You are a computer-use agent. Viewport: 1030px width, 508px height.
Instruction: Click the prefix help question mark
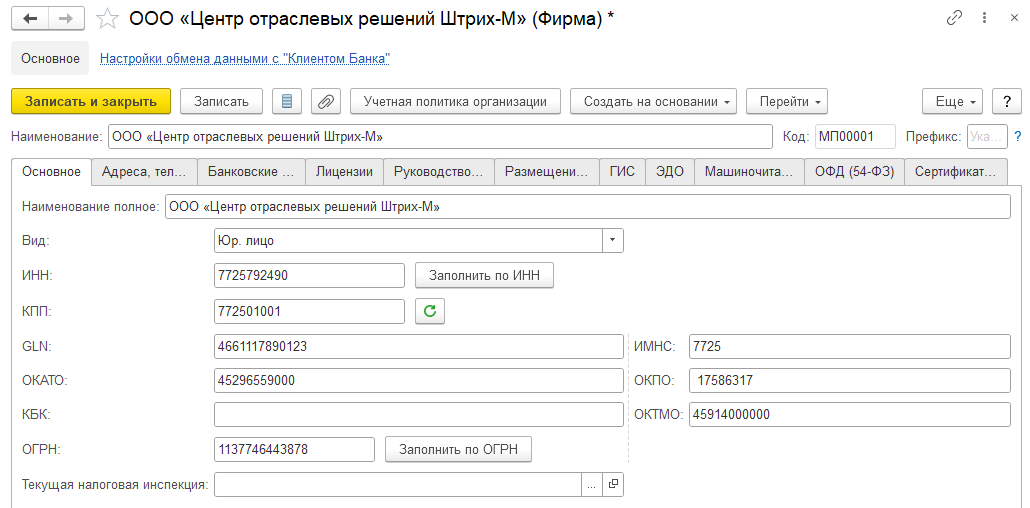1017,137
